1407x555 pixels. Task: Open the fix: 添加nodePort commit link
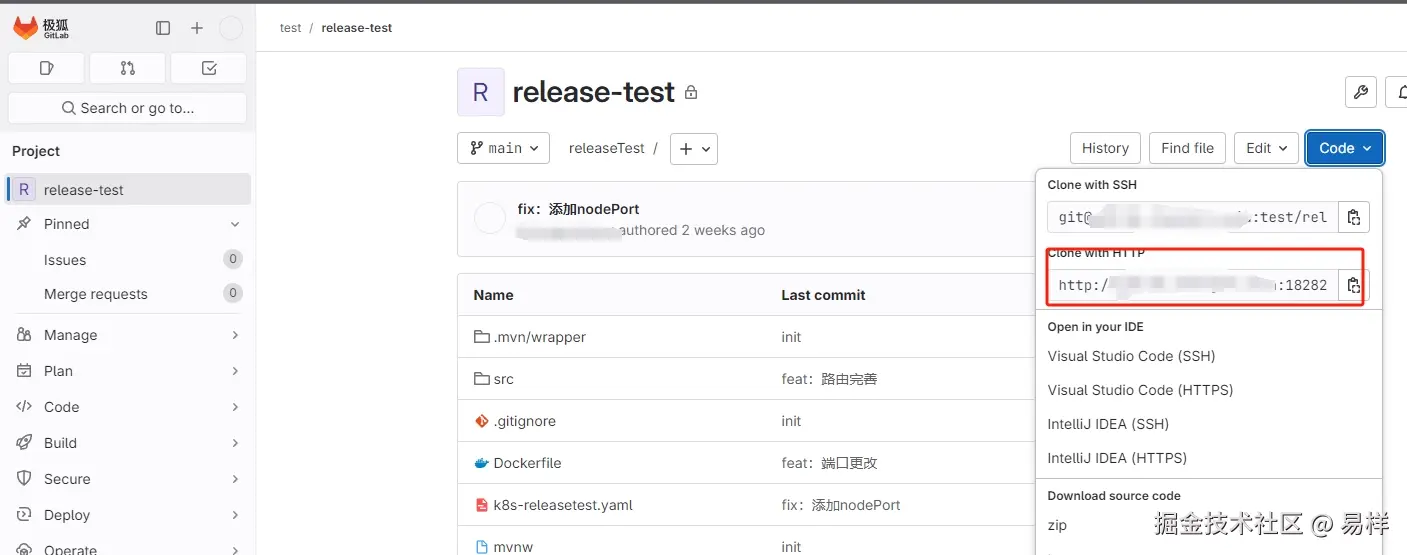(x=578, y=209)
